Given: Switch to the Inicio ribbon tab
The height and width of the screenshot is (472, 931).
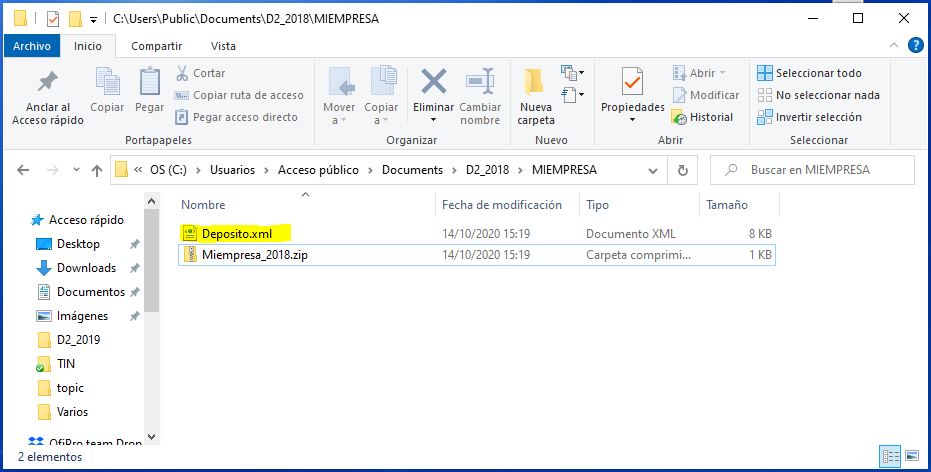Looking at the screenshot, I should pos(87,46).
